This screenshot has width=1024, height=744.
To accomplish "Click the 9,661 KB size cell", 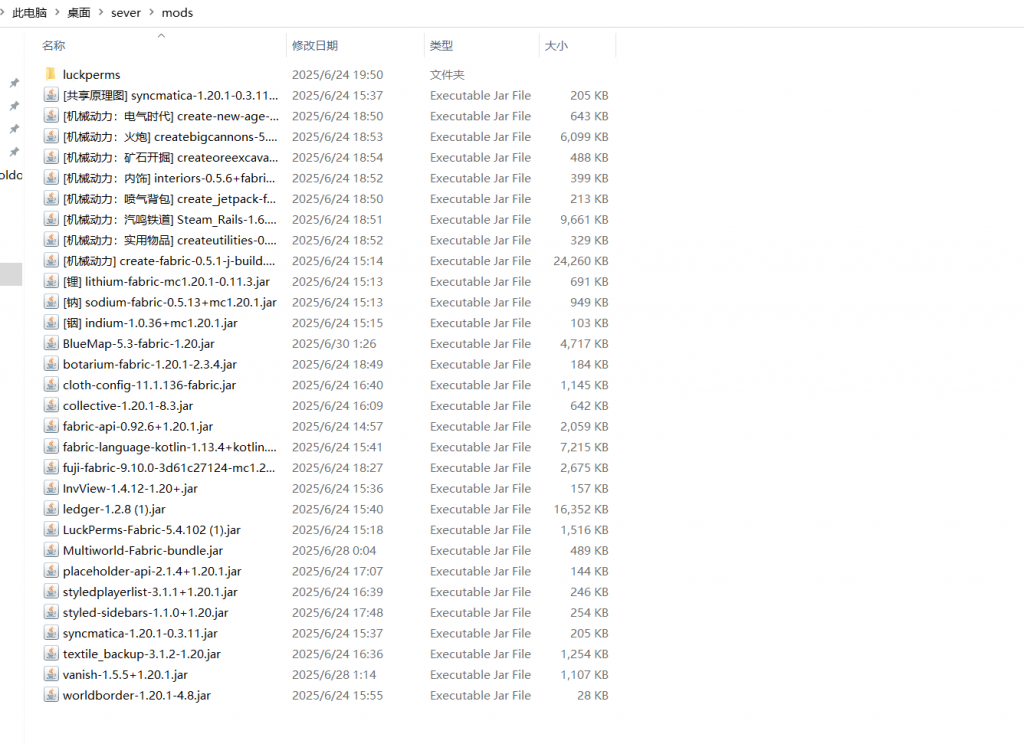I will [x=584, y=219].
